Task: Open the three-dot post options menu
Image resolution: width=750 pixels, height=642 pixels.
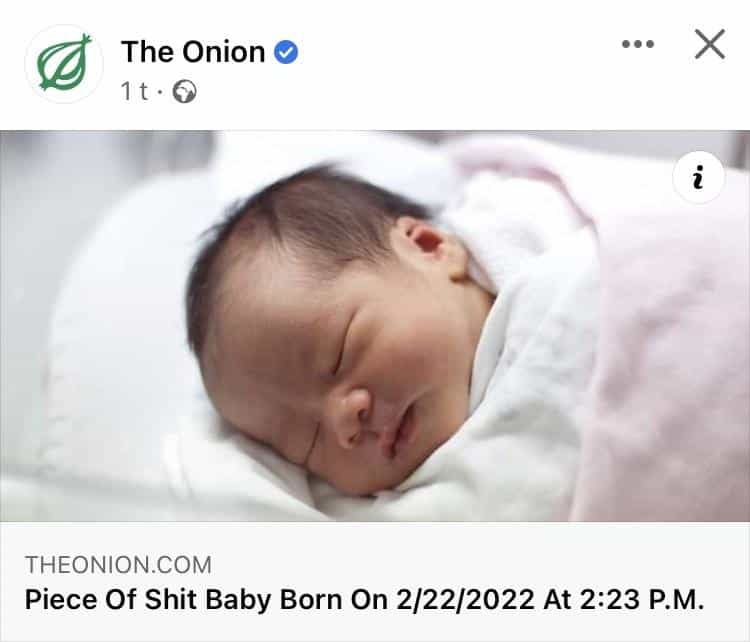Action: coord(637,44)
